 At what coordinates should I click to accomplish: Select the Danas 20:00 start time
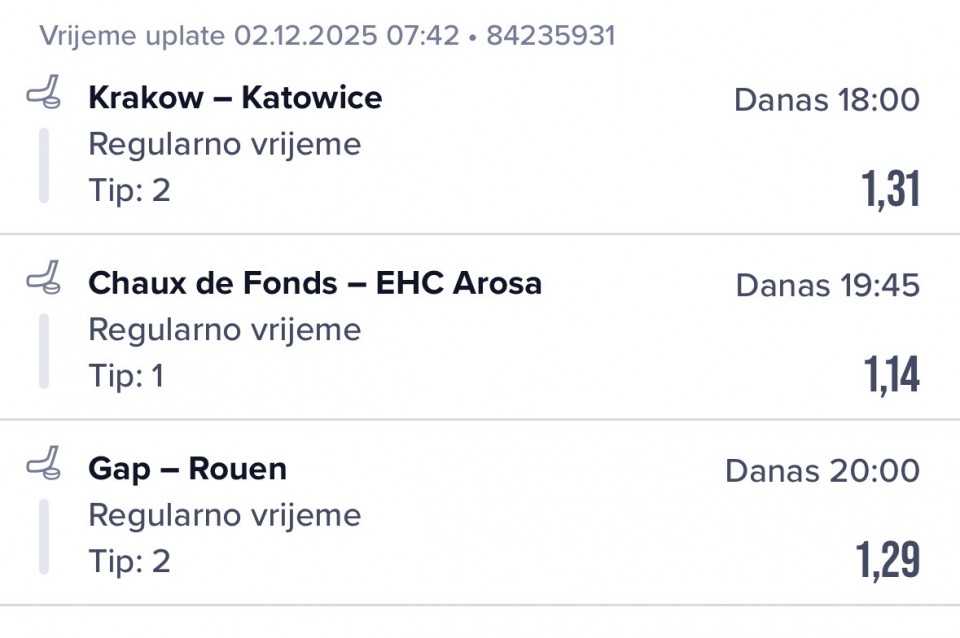(822, 470)
